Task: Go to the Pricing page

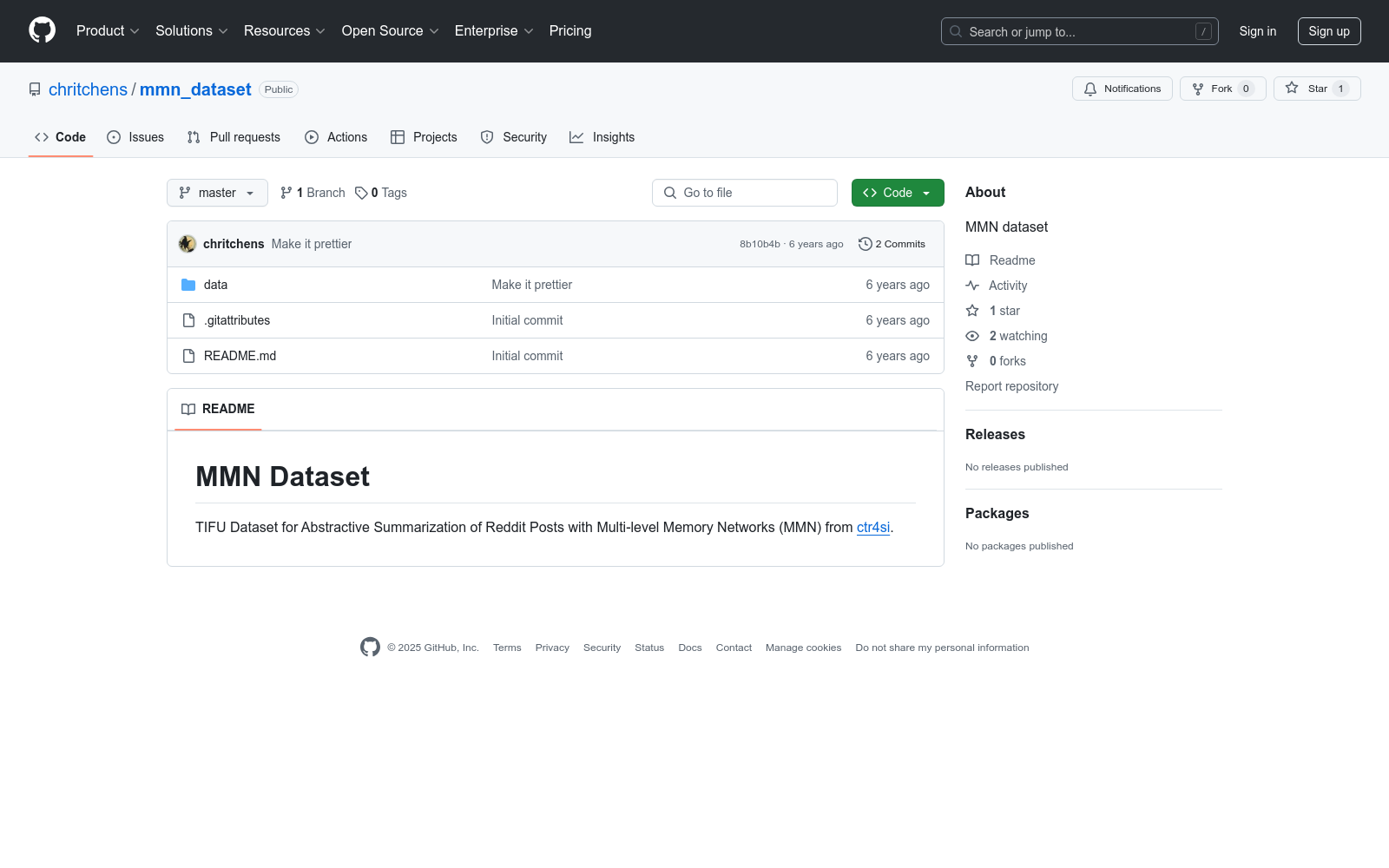Action: click(570, 31)
